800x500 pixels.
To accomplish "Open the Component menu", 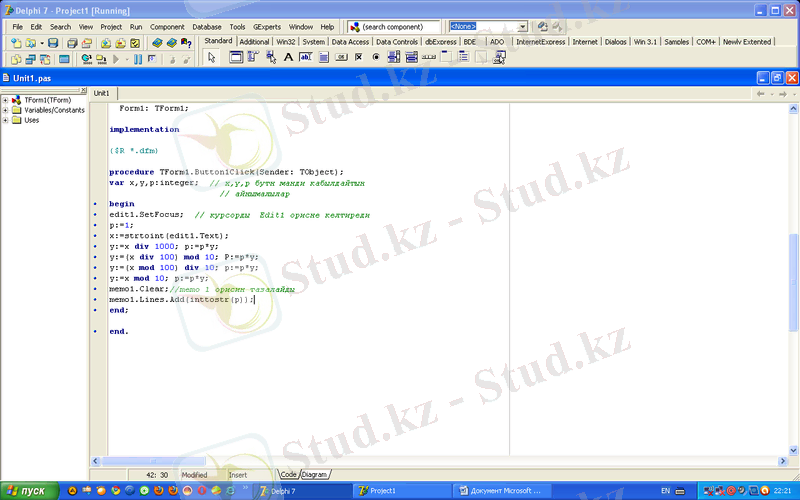I will (167, 27).
